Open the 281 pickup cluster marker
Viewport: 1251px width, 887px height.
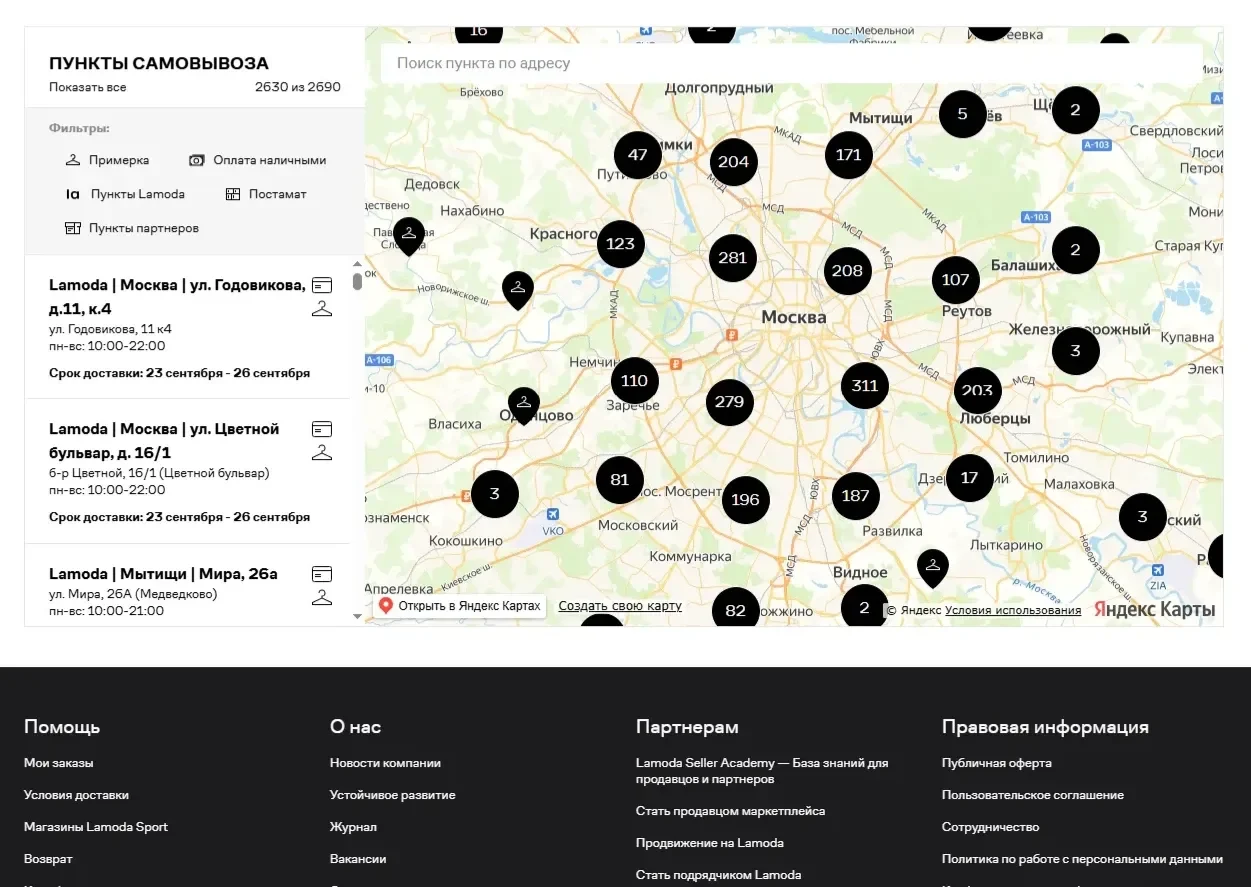click(733, 257)
